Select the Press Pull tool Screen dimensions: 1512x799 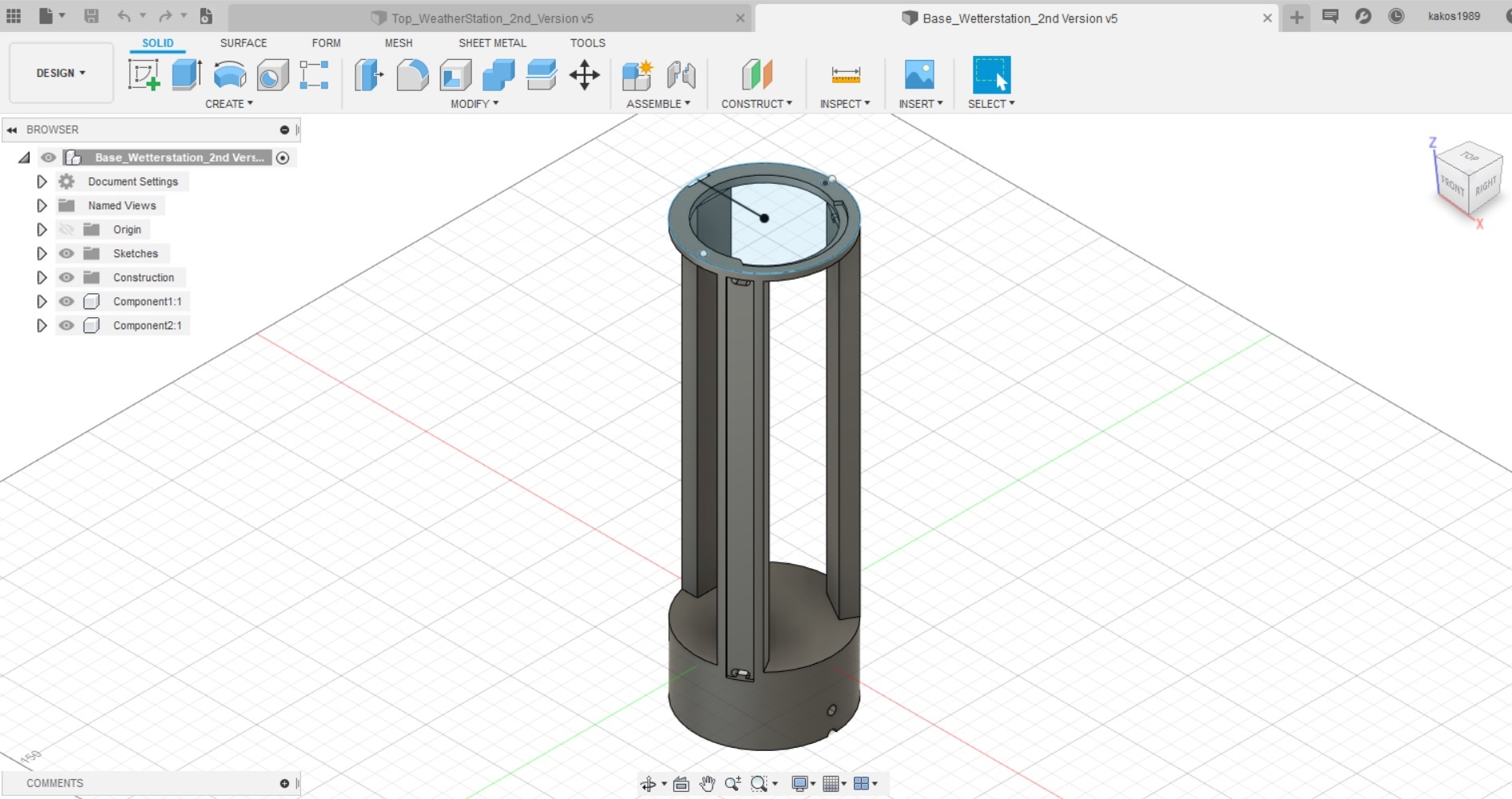click(369, 75)
